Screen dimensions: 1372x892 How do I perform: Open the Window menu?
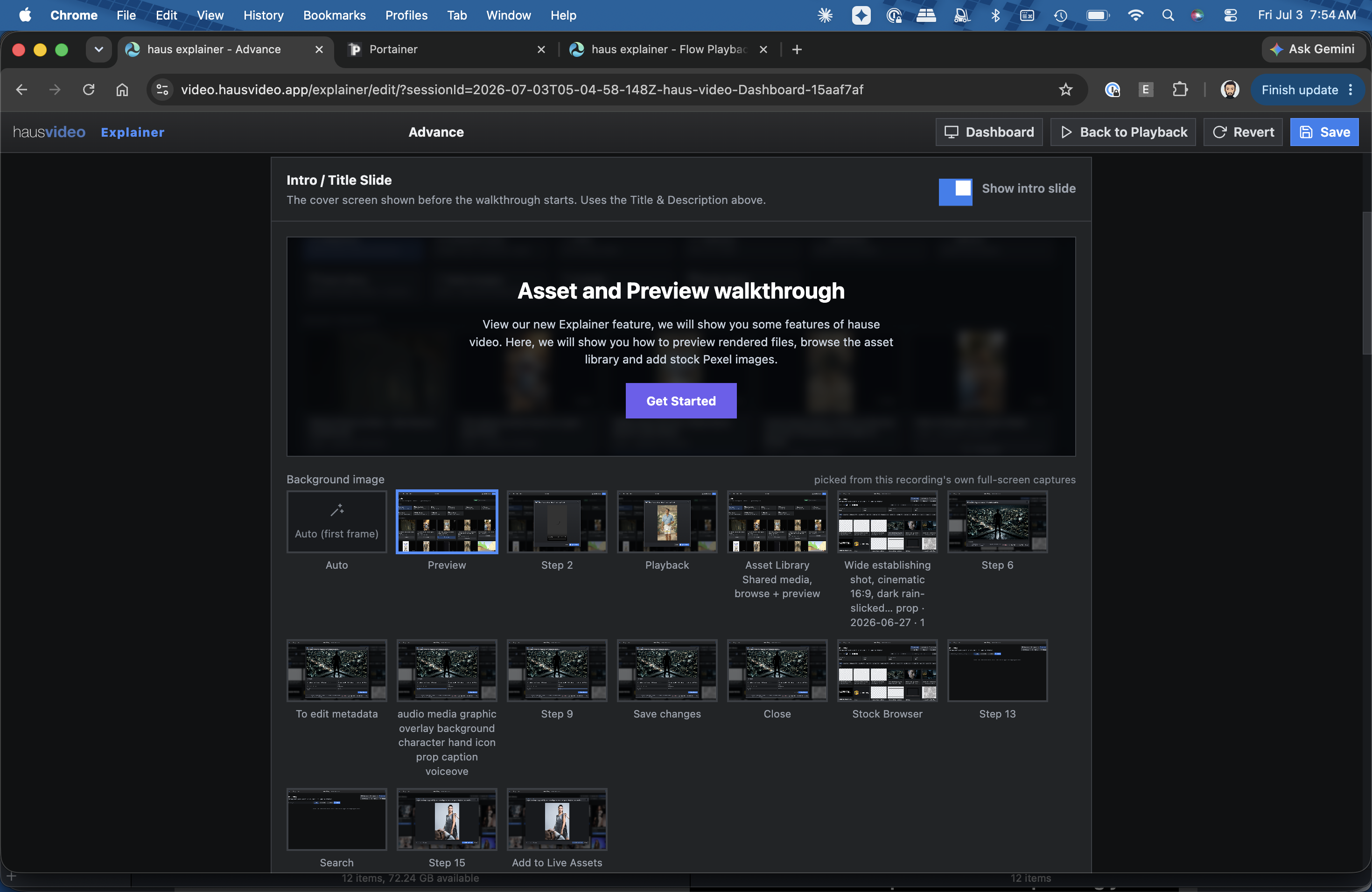point(508,15)
